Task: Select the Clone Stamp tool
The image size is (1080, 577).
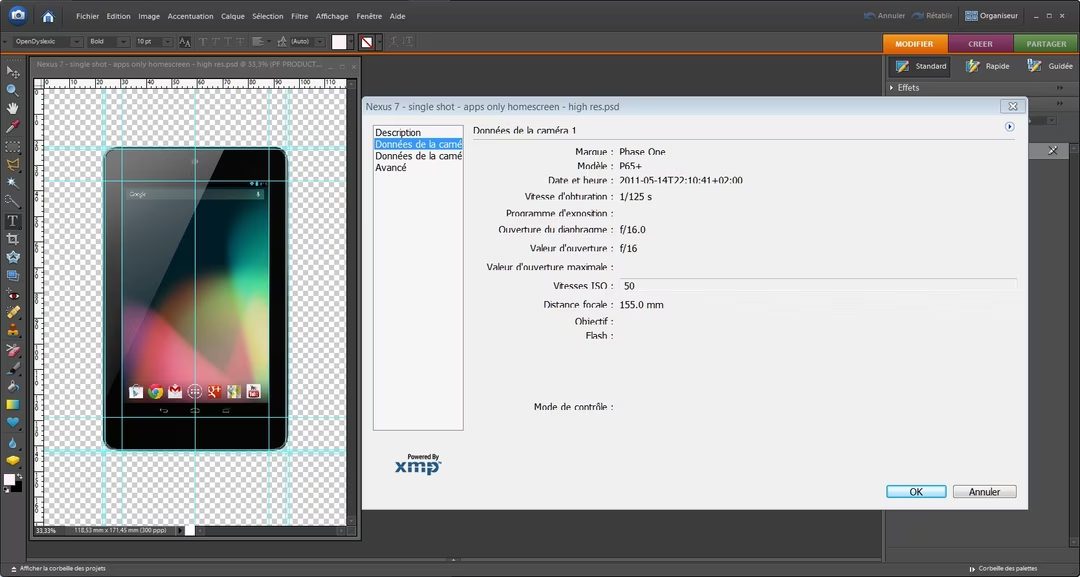Action: pyautogui.click(x=12, y=331)
